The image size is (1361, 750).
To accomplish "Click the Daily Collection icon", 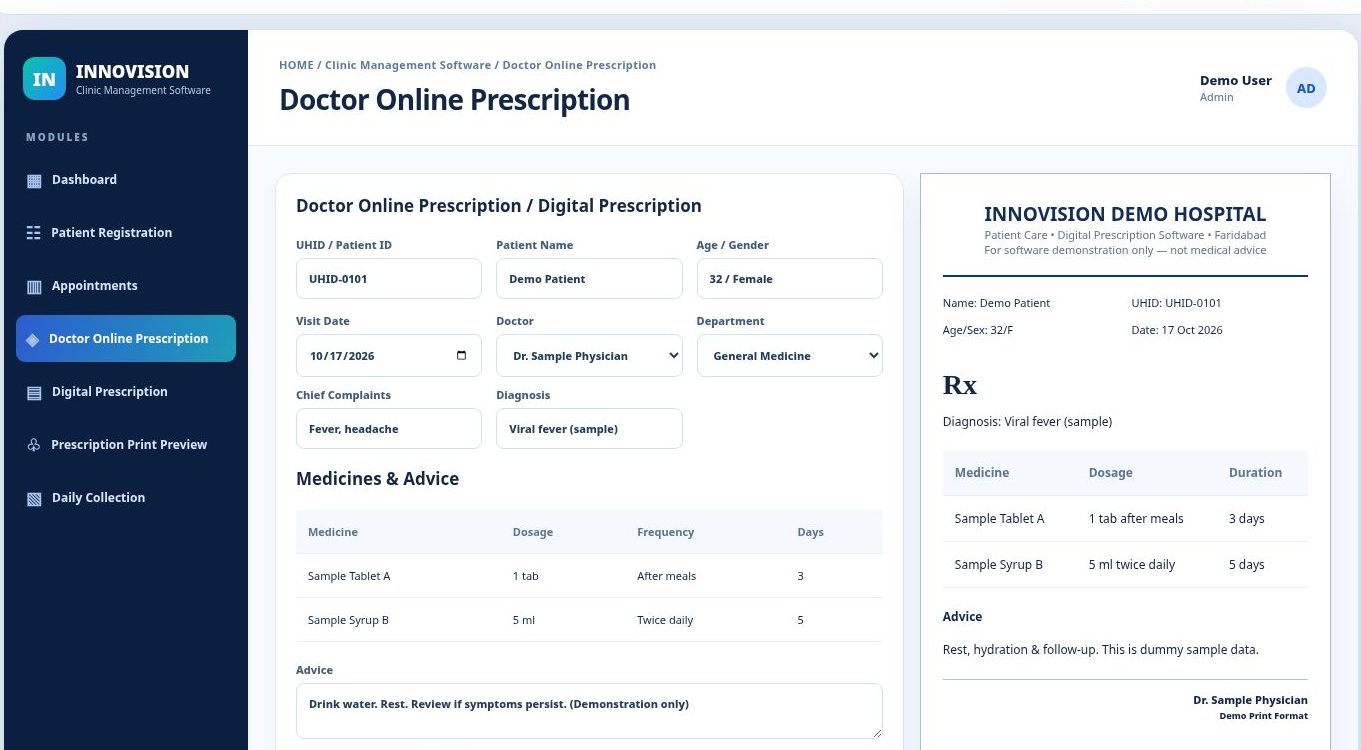I will (x=34, y=499).
